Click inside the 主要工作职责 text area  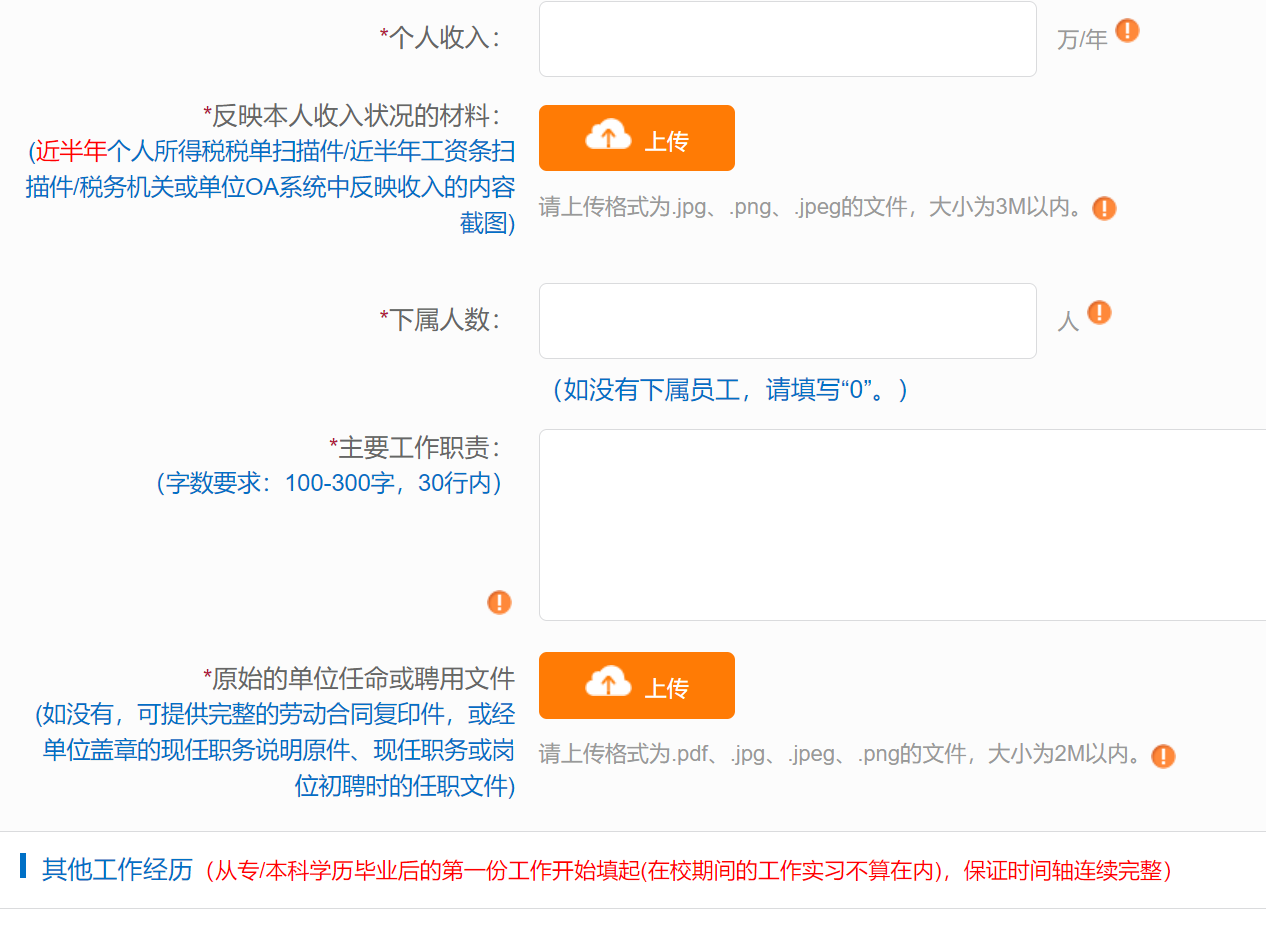pos(902,525)
